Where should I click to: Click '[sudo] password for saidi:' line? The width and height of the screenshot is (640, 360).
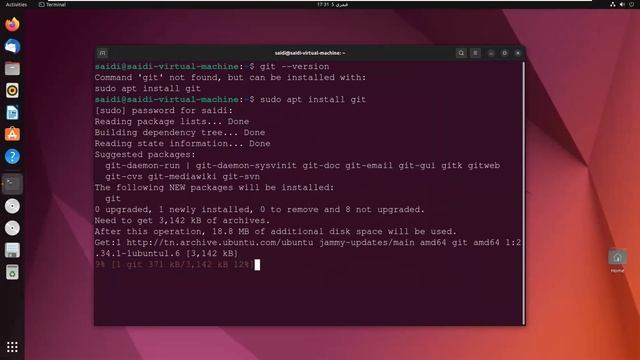point(164,111)
